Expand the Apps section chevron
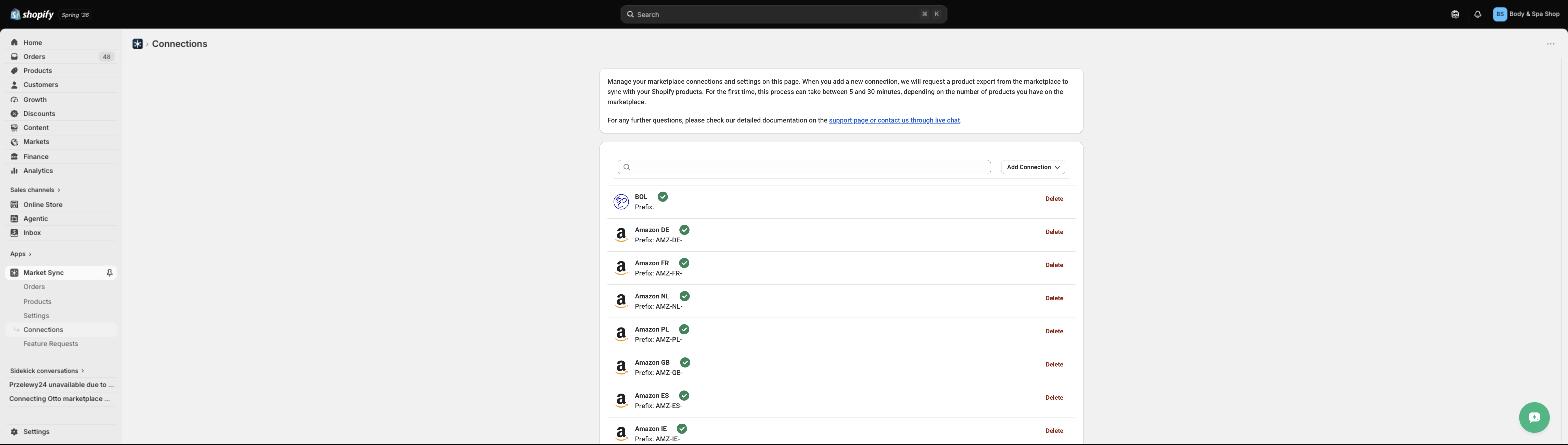The image size is (1568, 445). pyautogui.click(x=30, y=254)
